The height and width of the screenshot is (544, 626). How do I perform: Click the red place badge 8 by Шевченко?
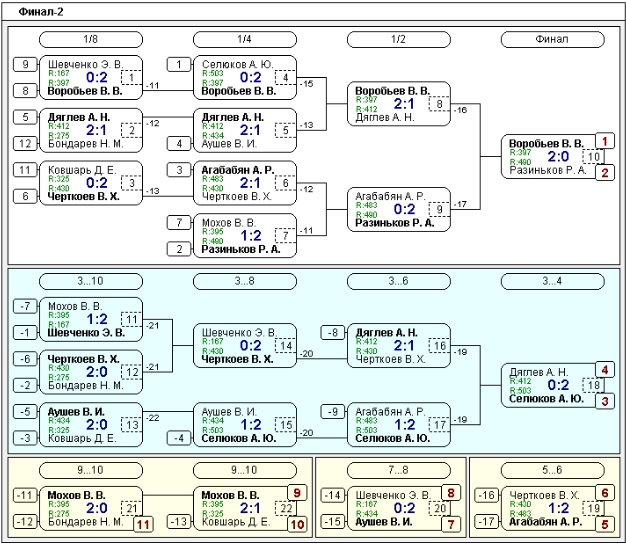[x=451, y=493]
